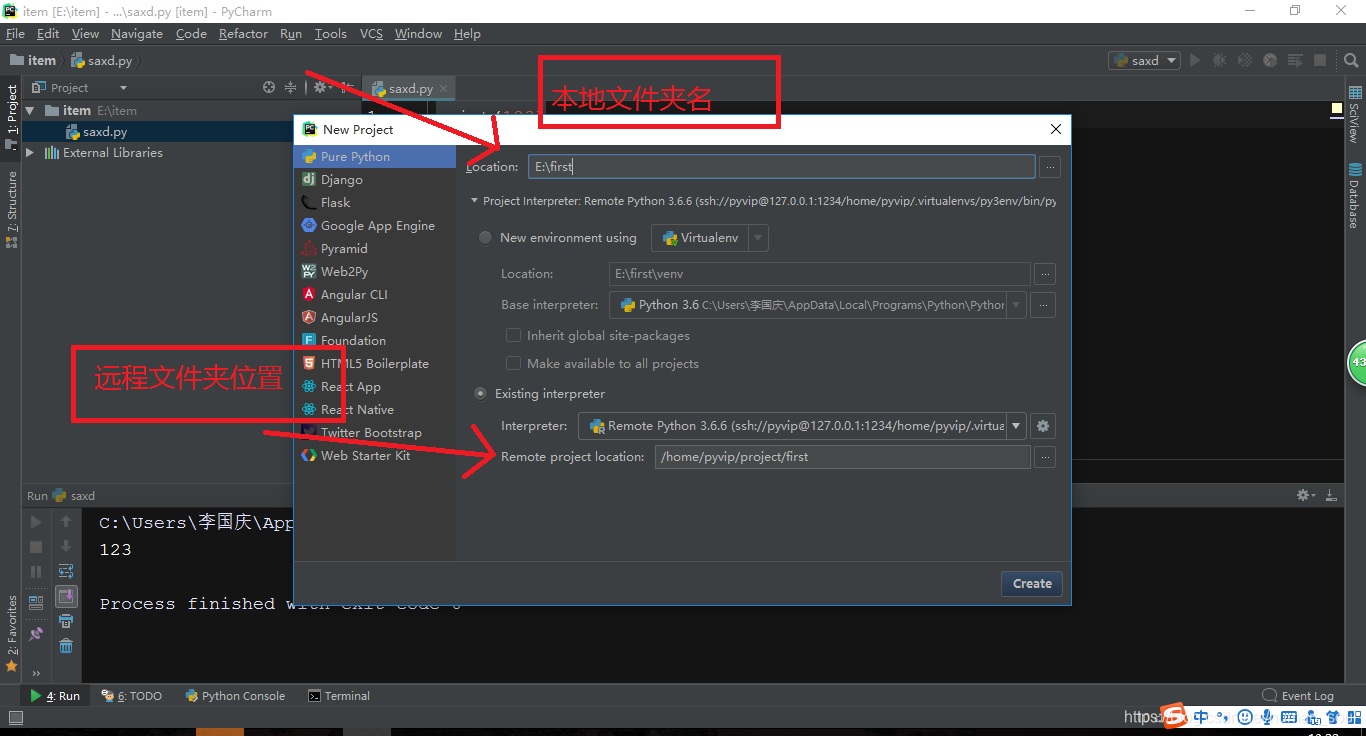Collapse the item folder tree node

pos(30,111)
